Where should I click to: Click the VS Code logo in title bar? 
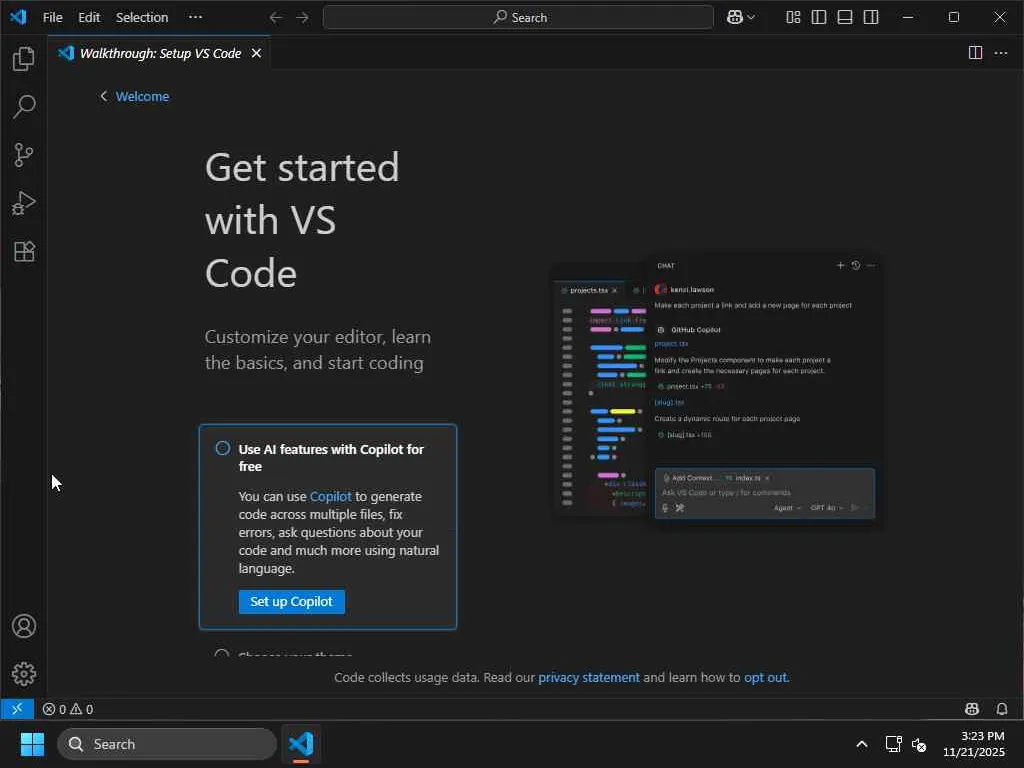pos(18,17)
